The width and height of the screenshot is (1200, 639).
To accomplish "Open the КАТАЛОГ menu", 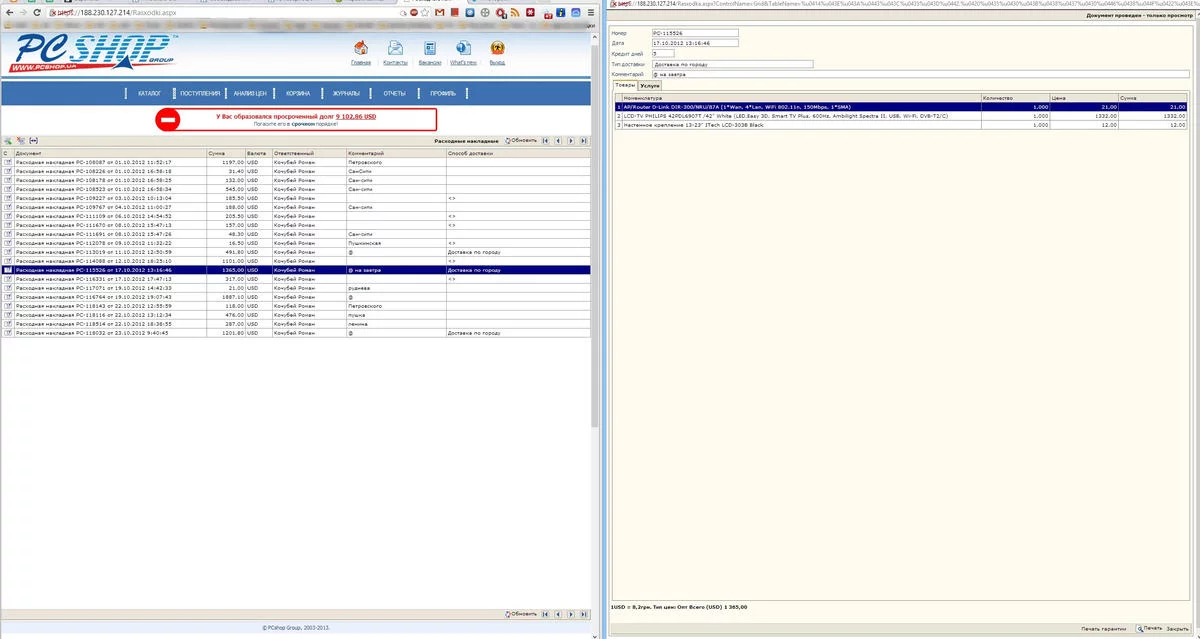I will tap(150, 94).
